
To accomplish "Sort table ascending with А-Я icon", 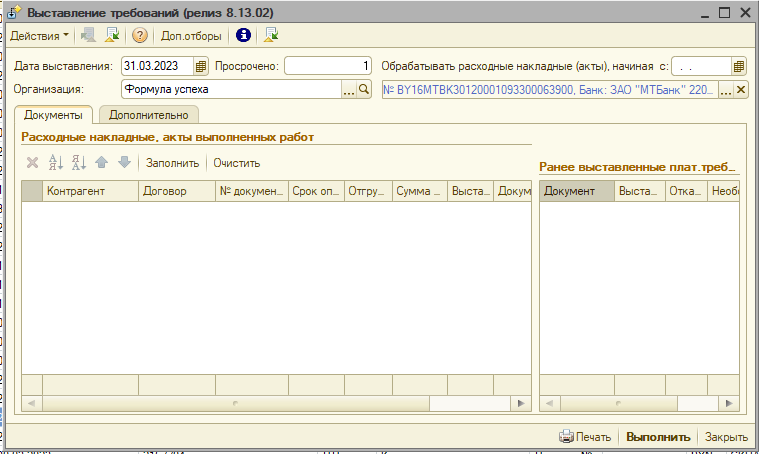I will coord(56,163).
